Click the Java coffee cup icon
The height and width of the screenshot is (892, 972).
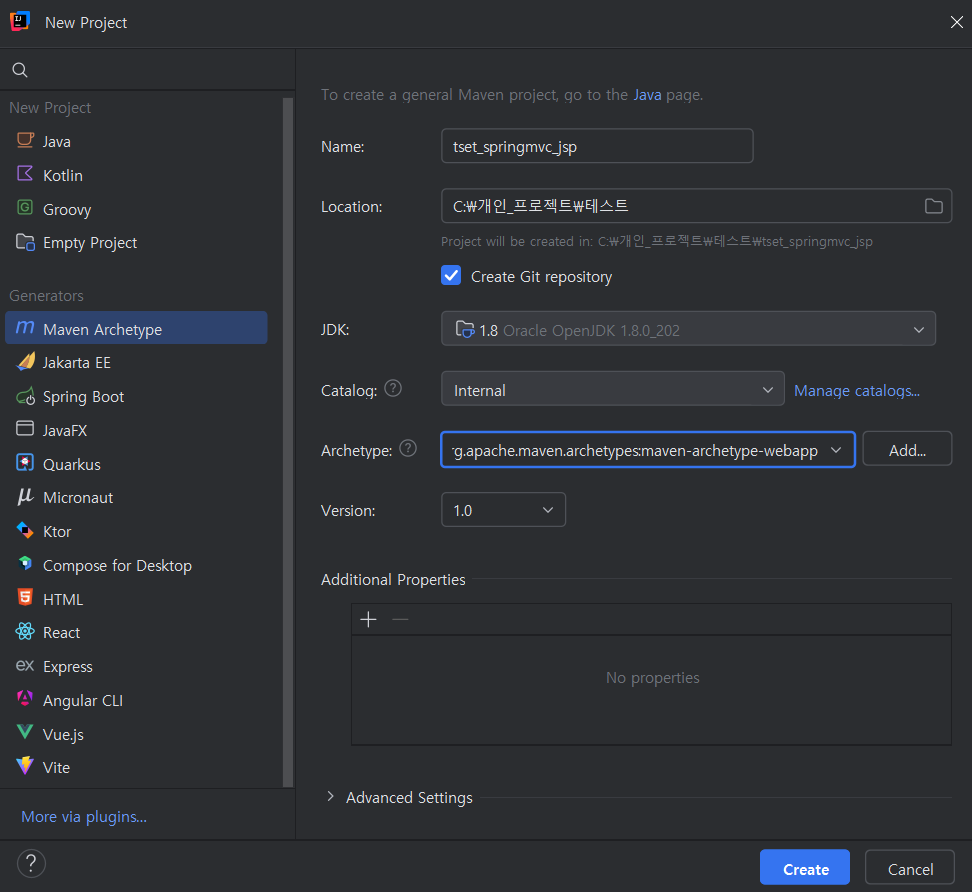(25, 141)
